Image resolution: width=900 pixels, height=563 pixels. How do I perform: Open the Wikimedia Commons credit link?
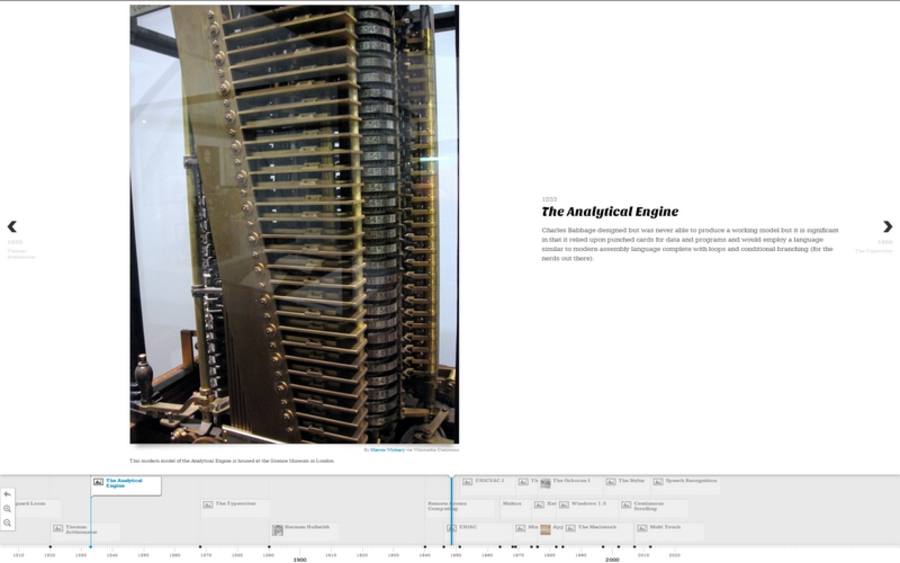coord(436,450)
